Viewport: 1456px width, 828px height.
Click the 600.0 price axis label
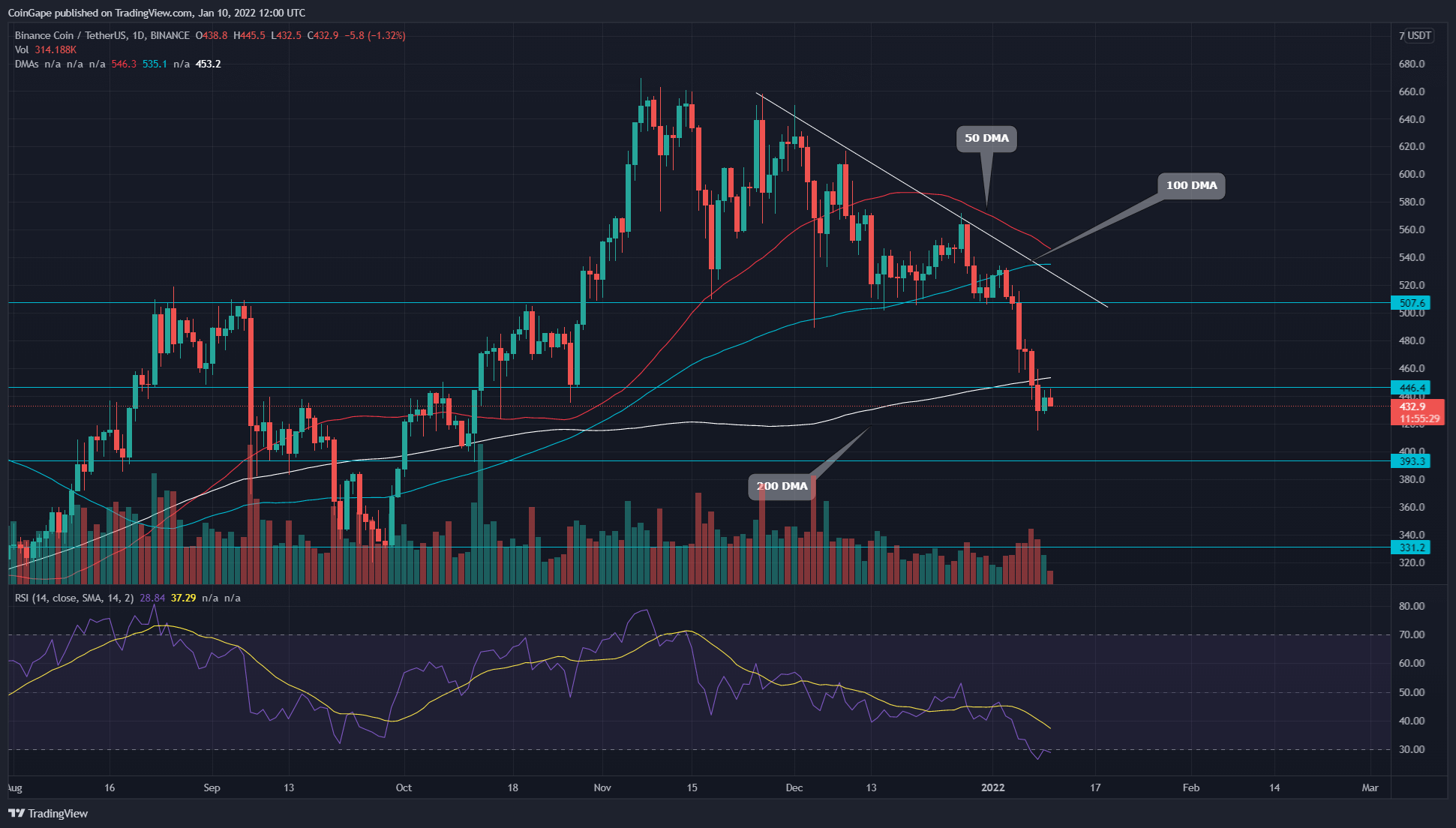[1412, 174]
